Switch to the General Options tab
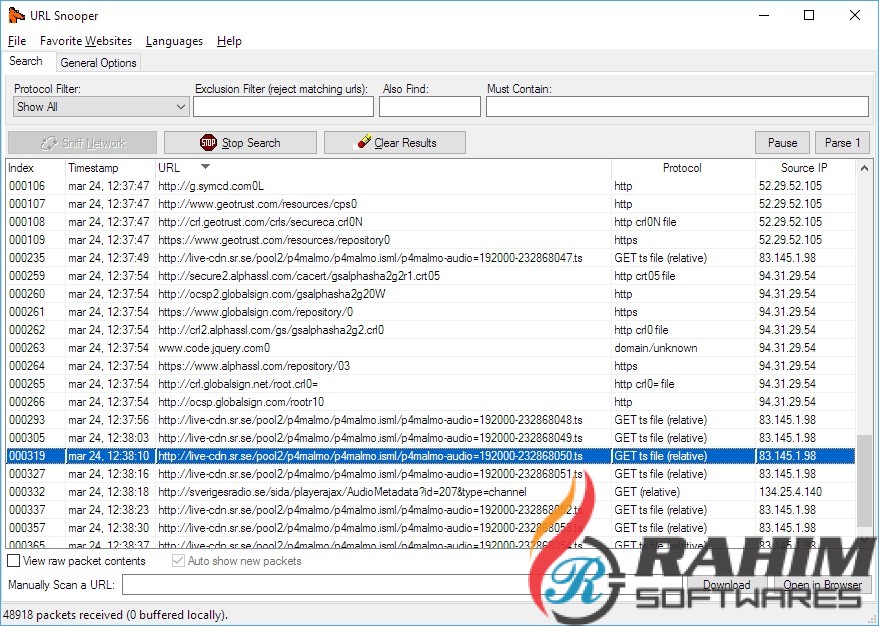Image resolution: width=879 pixels, height=626 pixels. click(98, 63)
